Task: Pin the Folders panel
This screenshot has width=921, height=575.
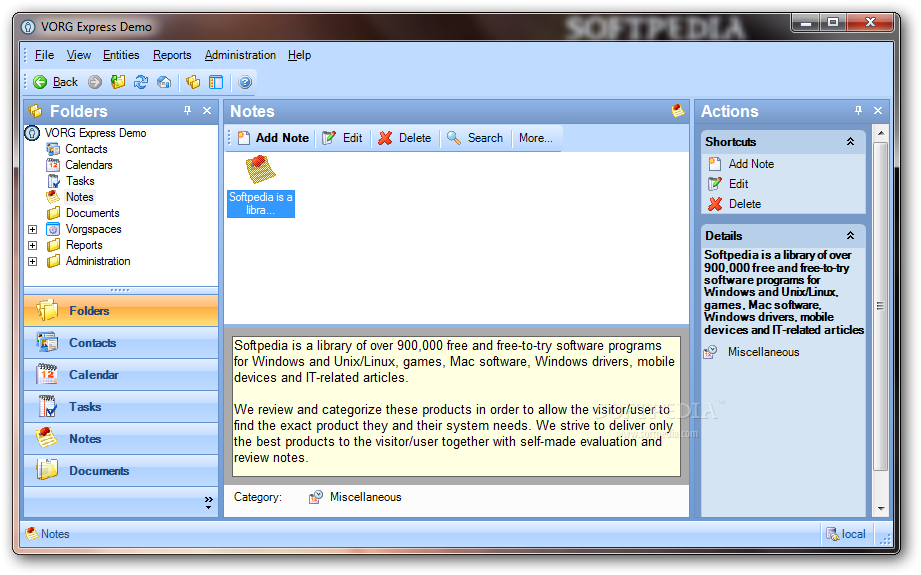Action: coord(187,110)
